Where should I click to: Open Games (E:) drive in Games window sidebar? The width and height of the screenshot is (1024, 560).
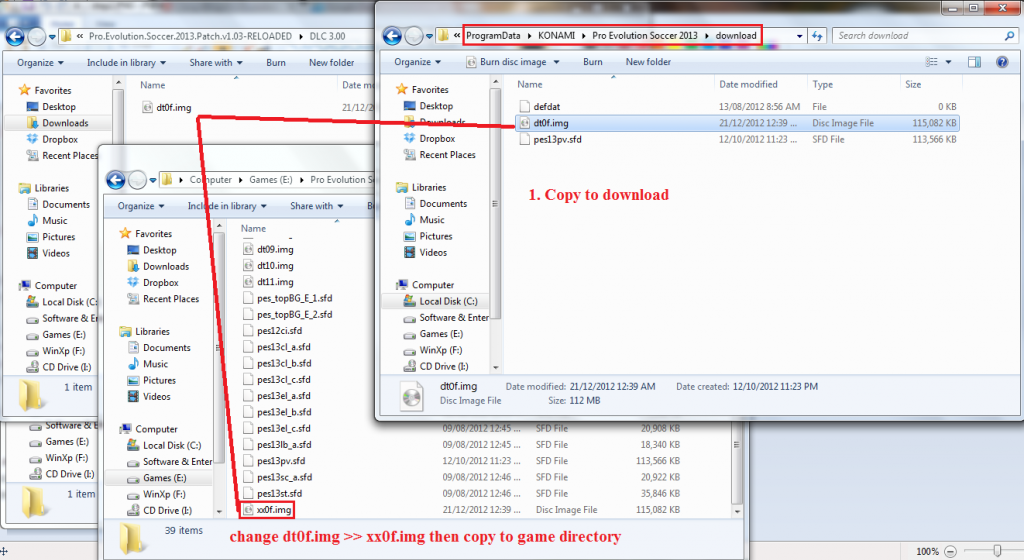(x=157, y=478)
